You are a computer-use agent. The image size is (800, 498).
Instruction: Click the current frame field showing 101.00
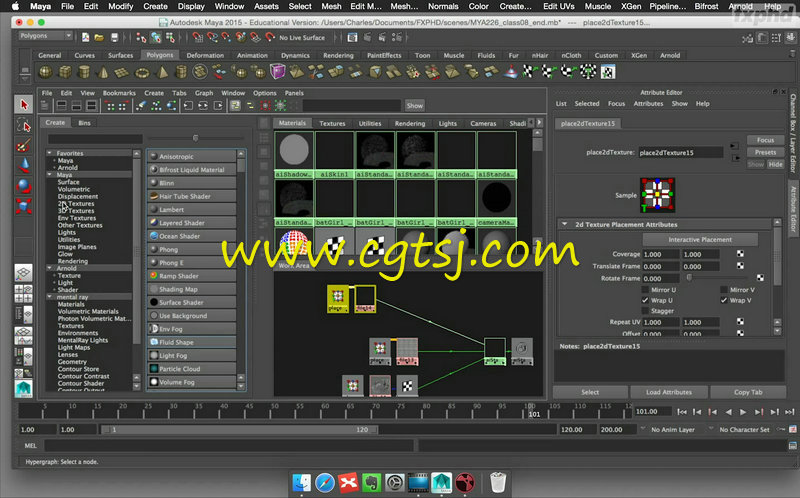pos(652,412)
